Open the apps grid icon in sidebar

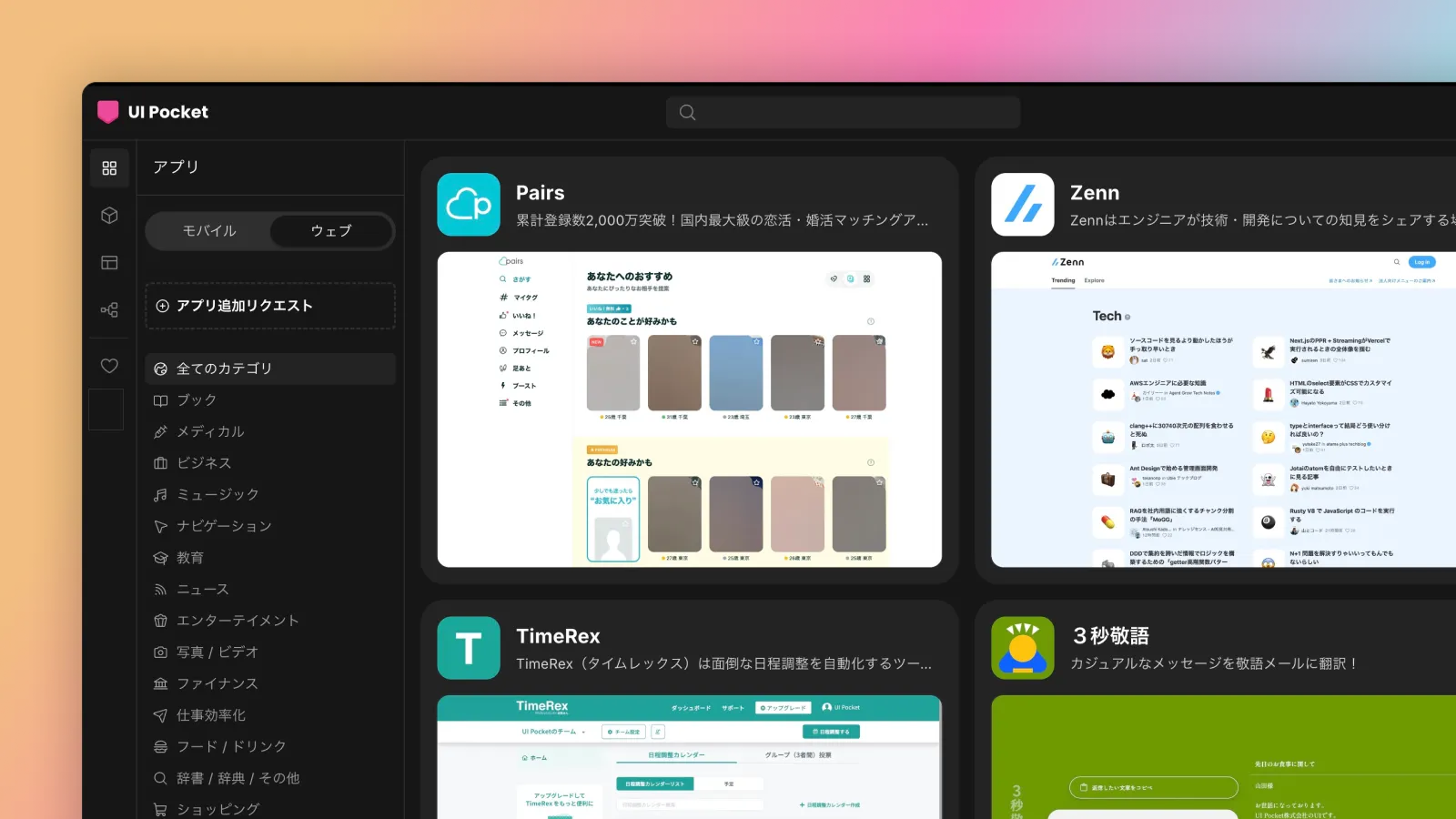pyautogui.click(x=109, y=168)
